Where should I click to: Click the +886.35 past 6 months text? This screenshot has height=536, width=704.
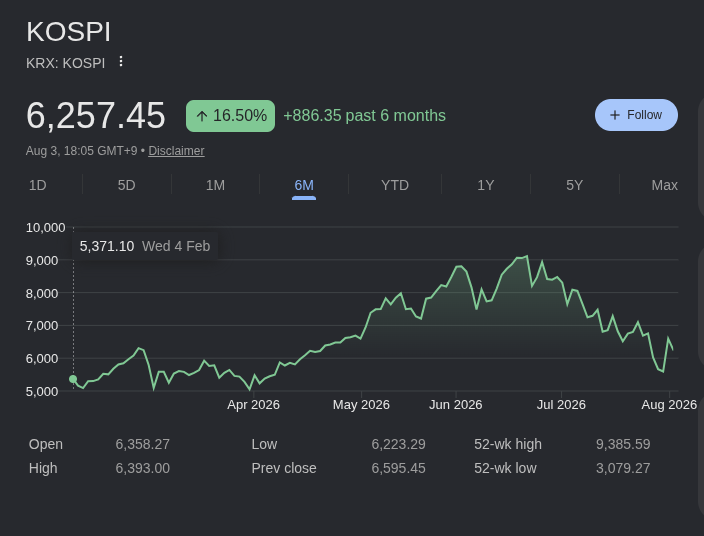[365, 116]
